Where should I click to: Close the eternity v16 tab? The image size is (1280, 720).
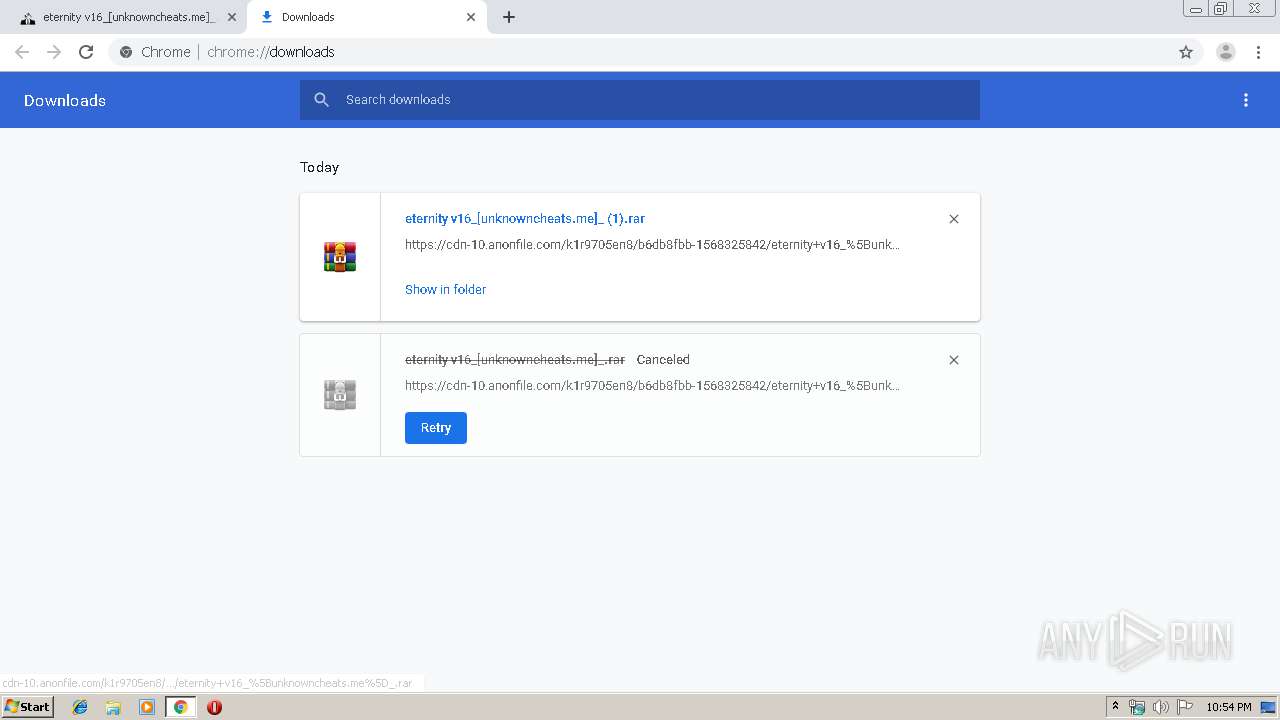tap(231, 17)
